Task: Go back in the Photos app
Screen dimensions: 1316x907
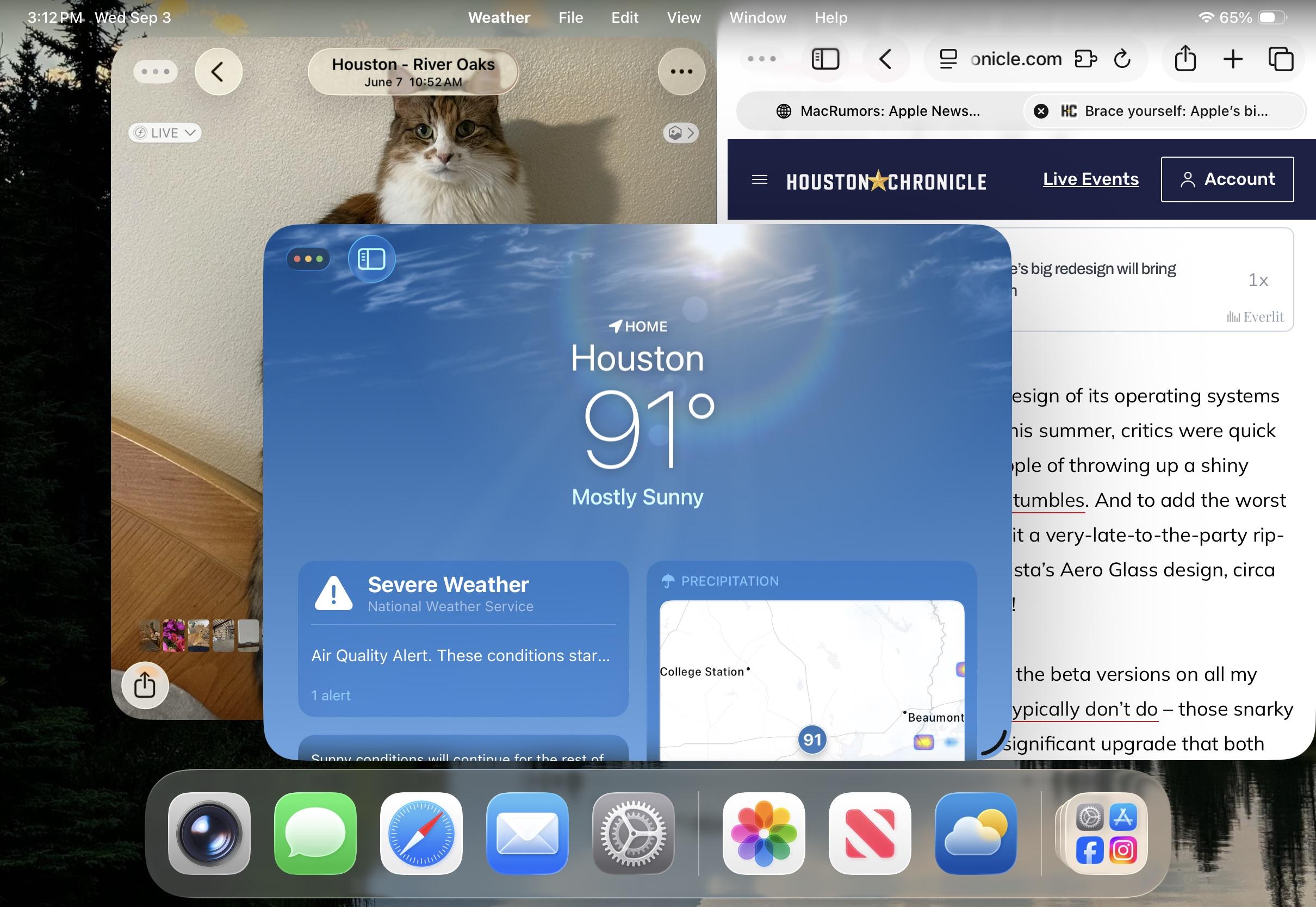Action: (218, 72)
